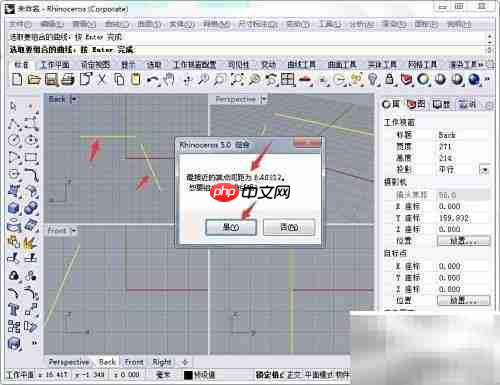Image resolution: width=500 pixels, height=385 pixels.
Task: Click the 是(Y) Yes button in dialog
Action: [231, 227]
